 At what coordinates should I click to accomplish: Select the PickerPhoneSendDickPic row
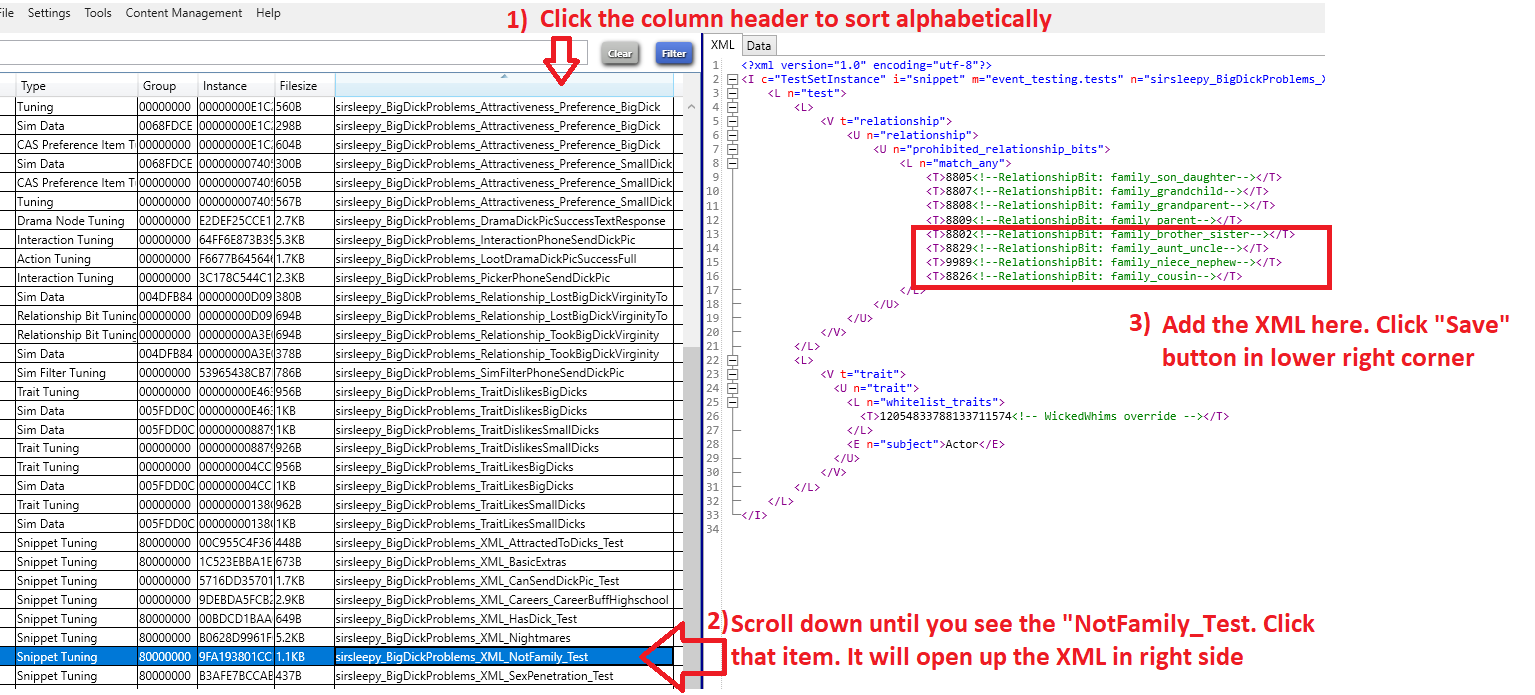[x=342, y=278]
